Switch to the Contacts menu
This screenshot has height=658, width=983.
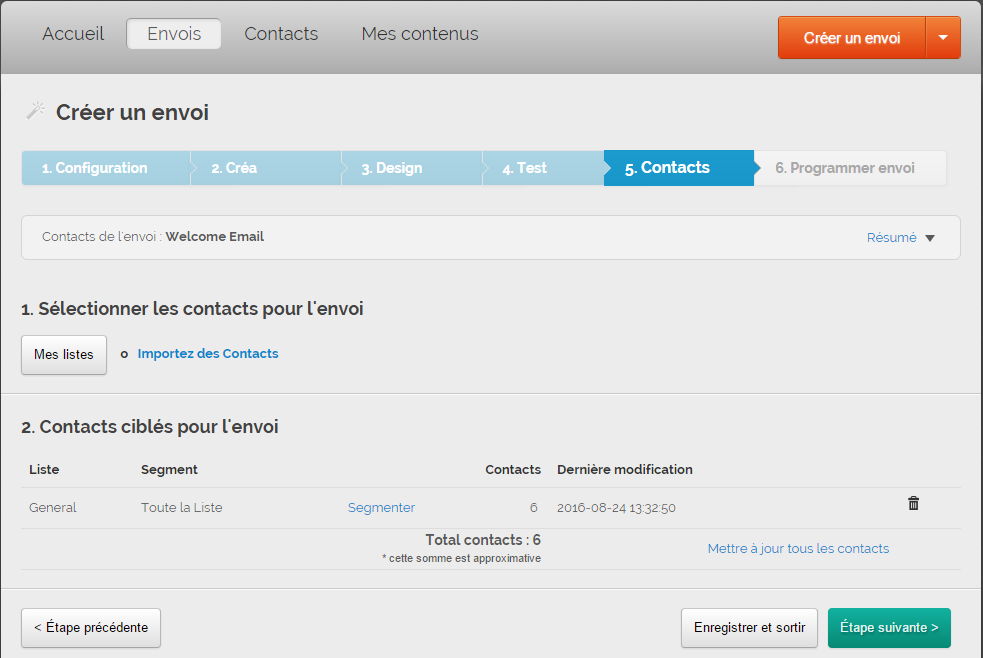pos(281,34)
